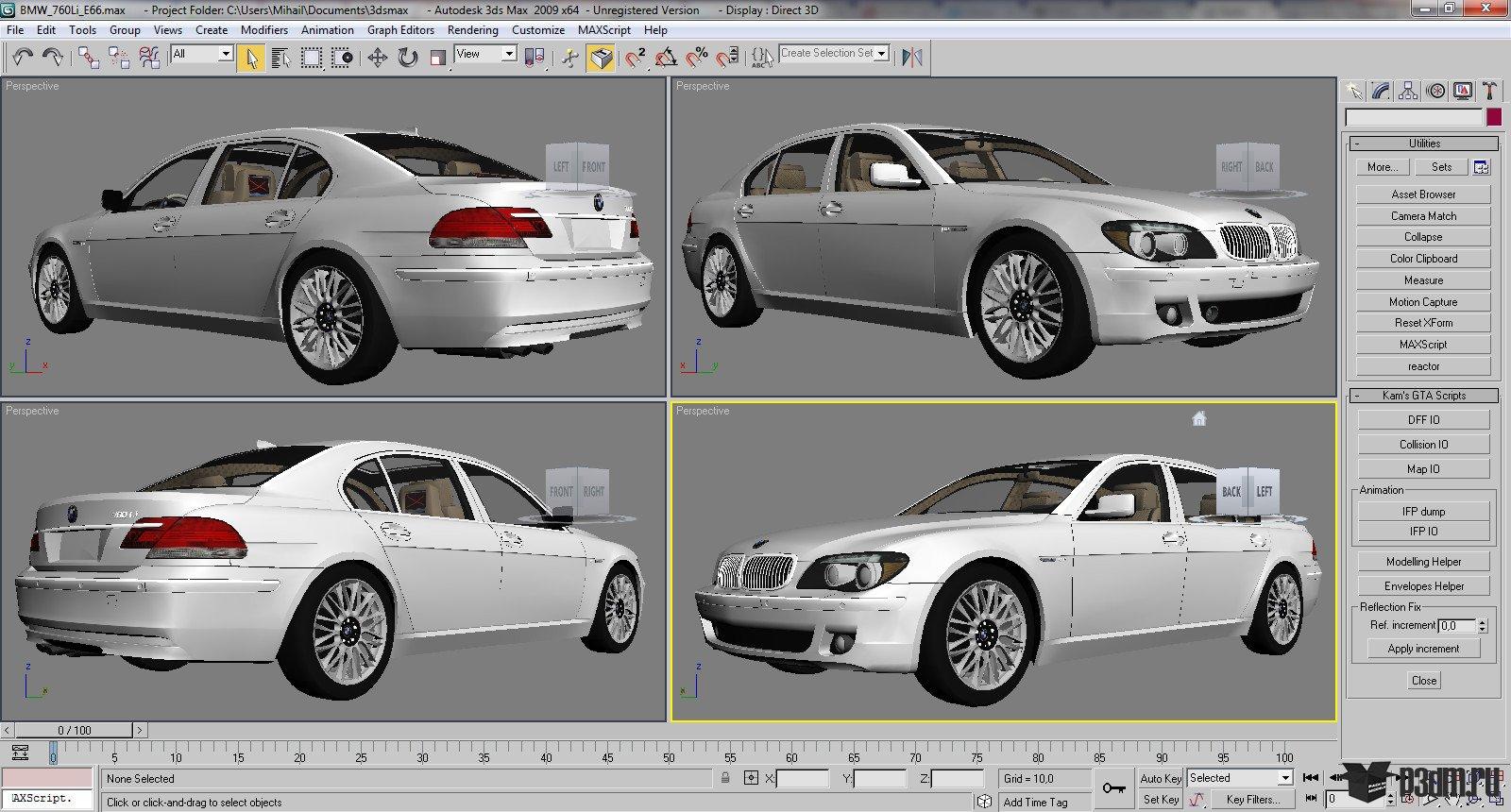Open the Mirror tool

911,58
